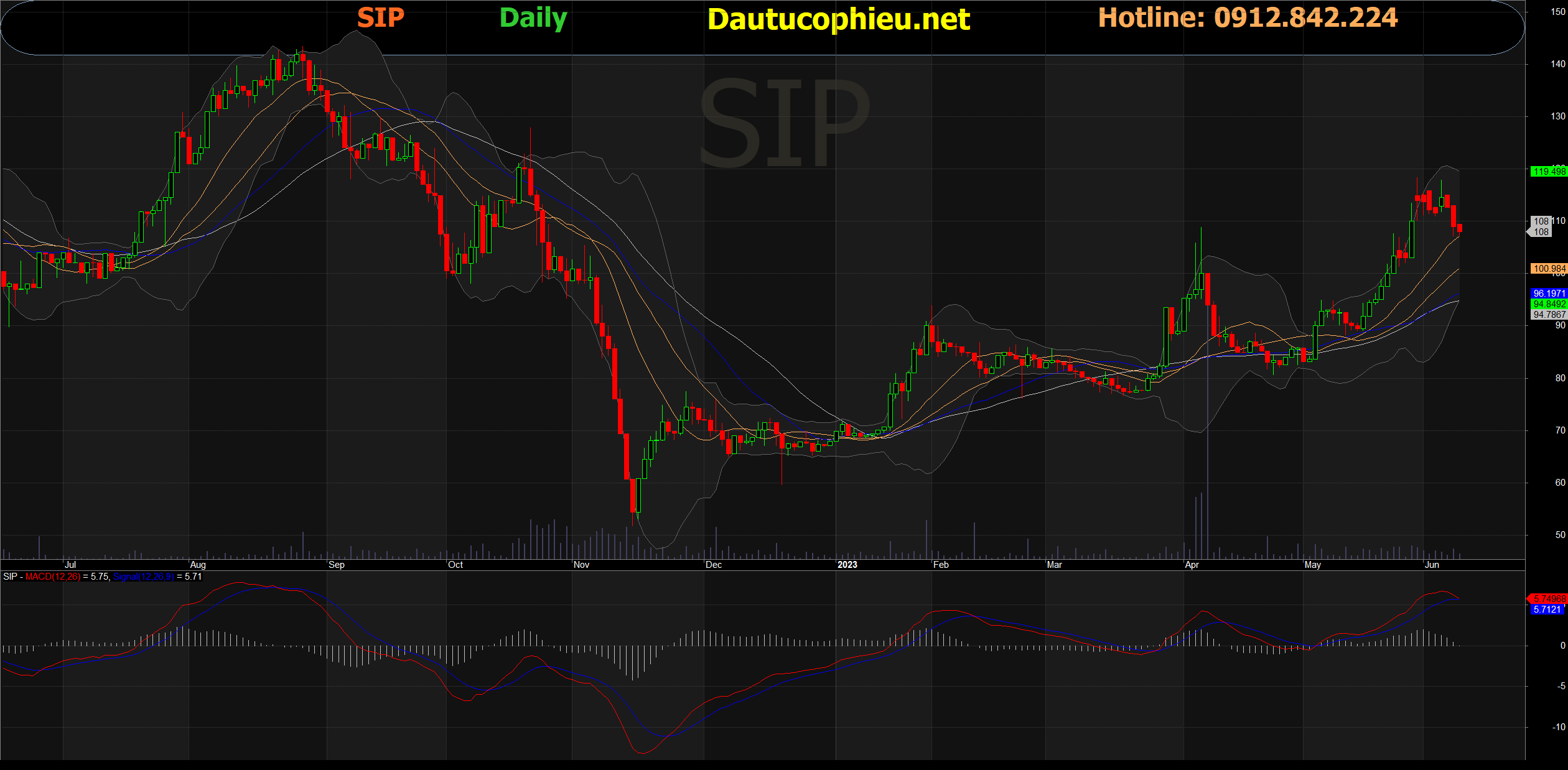Select the Aug marker on time axis
The height and width of the screenshot is (770, 1568).
198,565
